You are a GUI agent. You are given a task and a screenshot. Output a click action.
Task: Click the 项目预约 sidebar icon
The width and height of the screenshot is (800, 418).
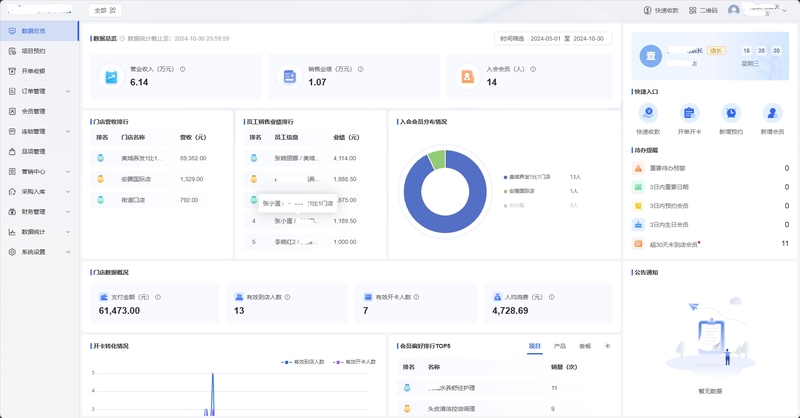point(12,51)
